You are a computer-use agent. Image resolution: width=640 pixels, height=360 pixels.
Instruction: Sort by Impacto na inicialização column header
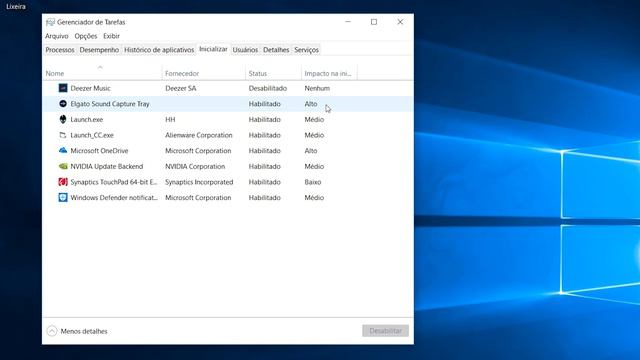(x=328, y=73)
